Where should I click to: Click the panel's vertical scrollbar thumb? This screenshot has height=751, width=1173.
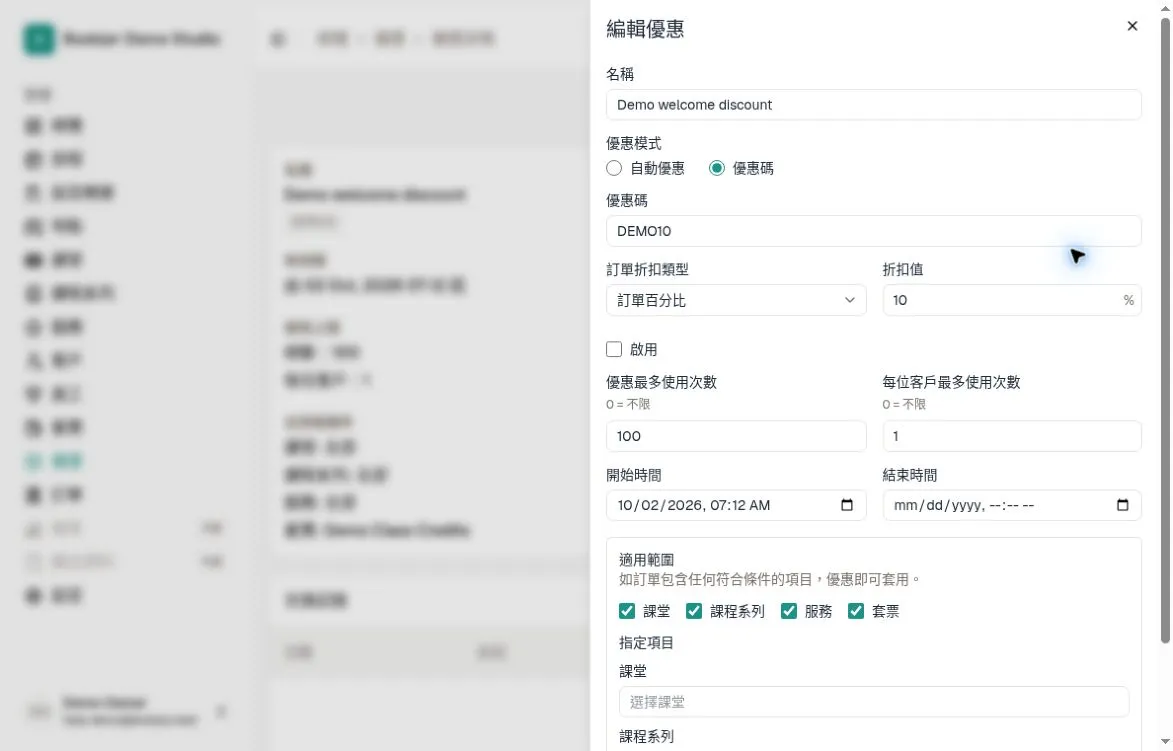click(x=1165, y=329)
